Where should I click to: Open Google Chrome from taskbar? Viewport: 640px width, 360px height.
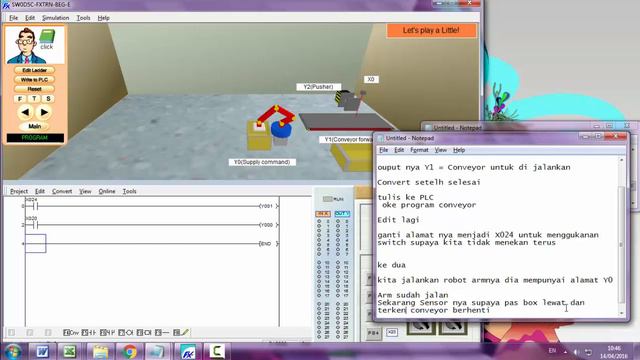pos(130,351)
